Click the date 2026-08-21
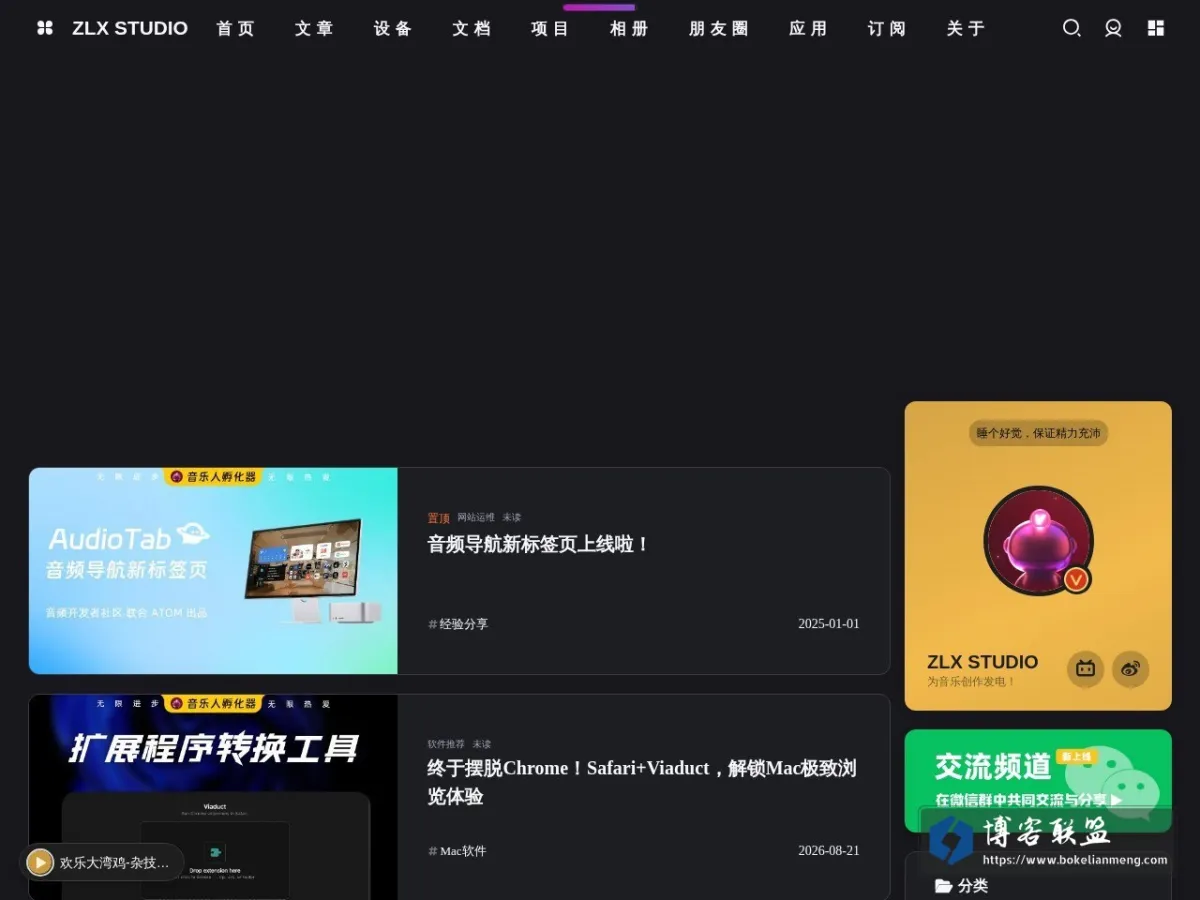Viewport: 1200px width, 900px height. pos(828,851)
